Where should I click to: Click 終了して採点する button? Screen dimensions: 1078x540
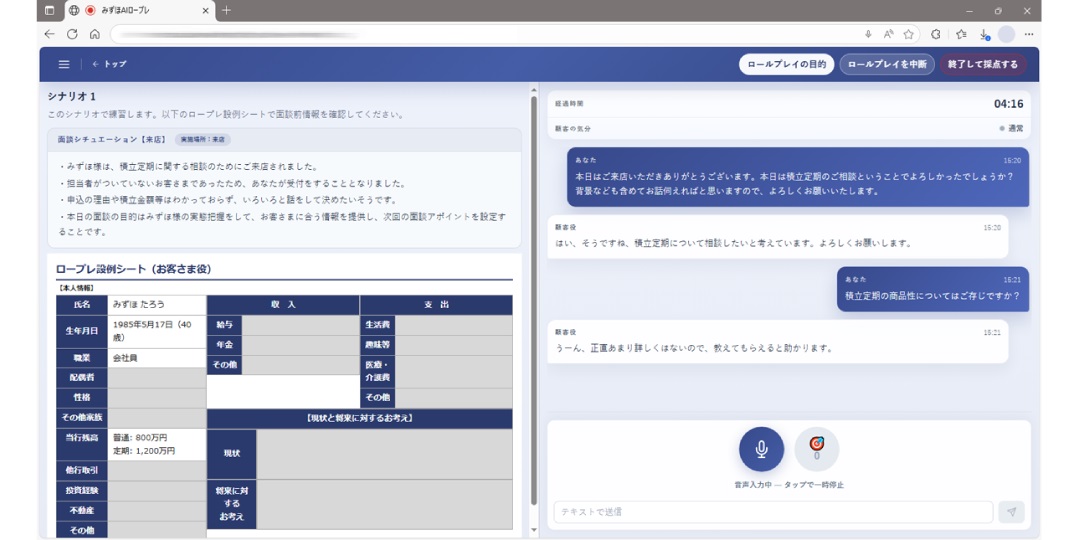982,64
